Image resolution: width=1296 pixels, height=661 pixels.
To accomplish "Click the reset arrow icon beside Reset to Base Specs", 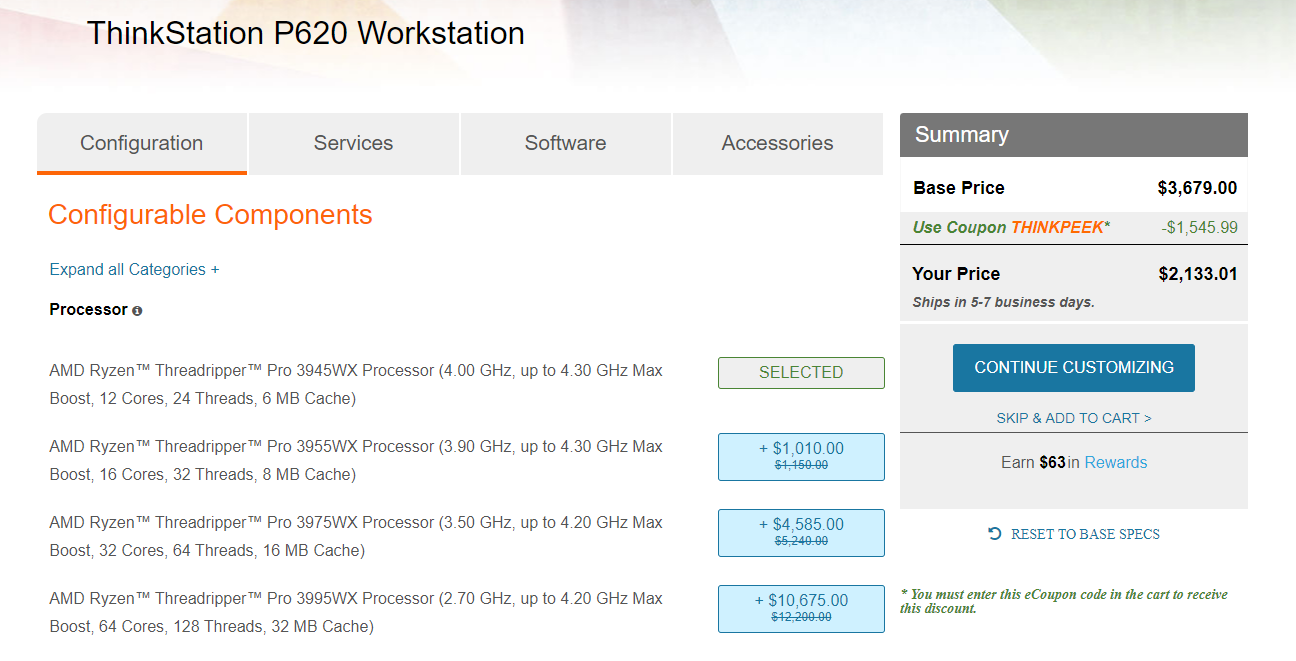I will [994, 534].
